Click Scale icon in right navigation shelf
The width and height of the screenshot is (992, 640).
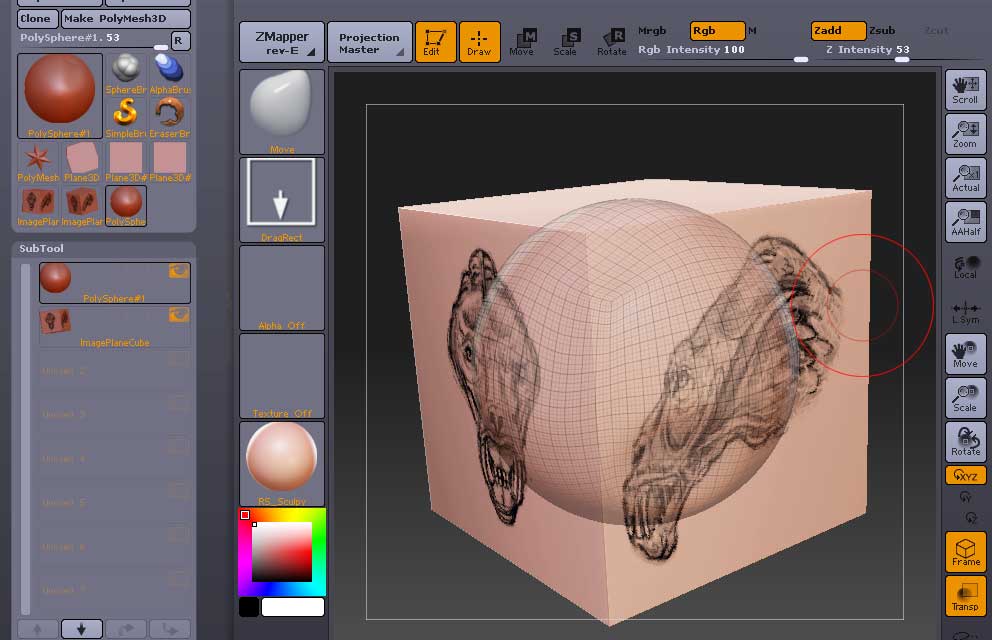[x=965, y=398]
